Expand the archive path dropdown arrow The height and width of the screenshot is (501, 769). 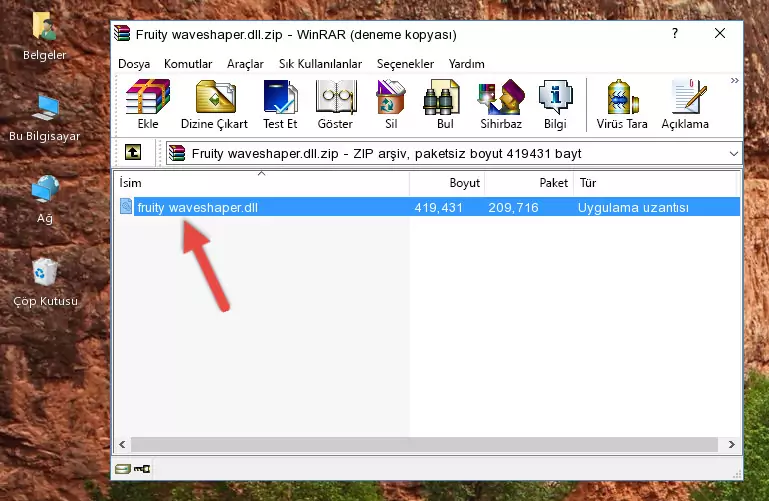(x=733, y=153)
